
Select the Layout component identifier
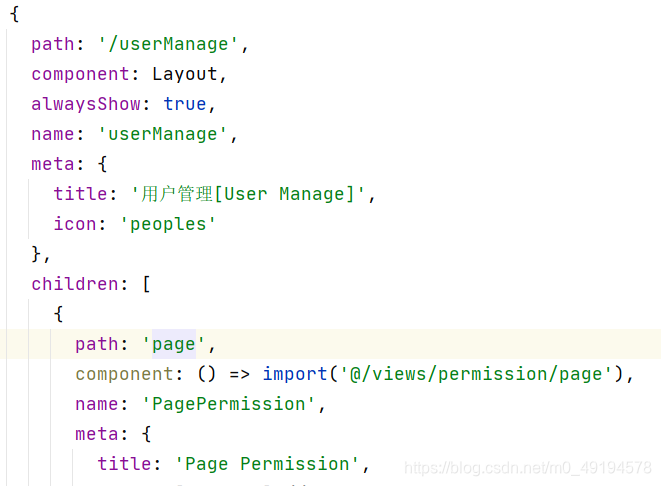185,74
